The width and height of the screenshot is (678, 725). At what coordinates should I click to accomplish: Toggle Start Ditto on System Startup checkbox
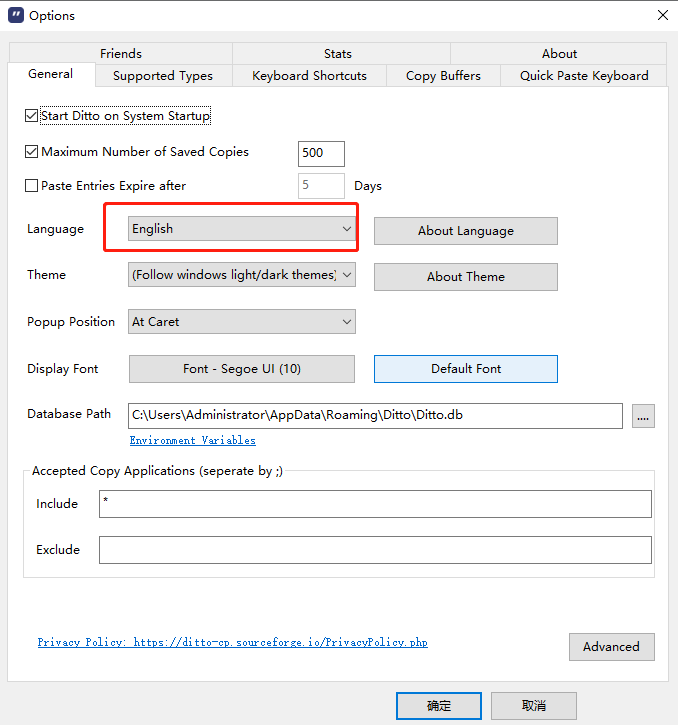coord(31,116)
